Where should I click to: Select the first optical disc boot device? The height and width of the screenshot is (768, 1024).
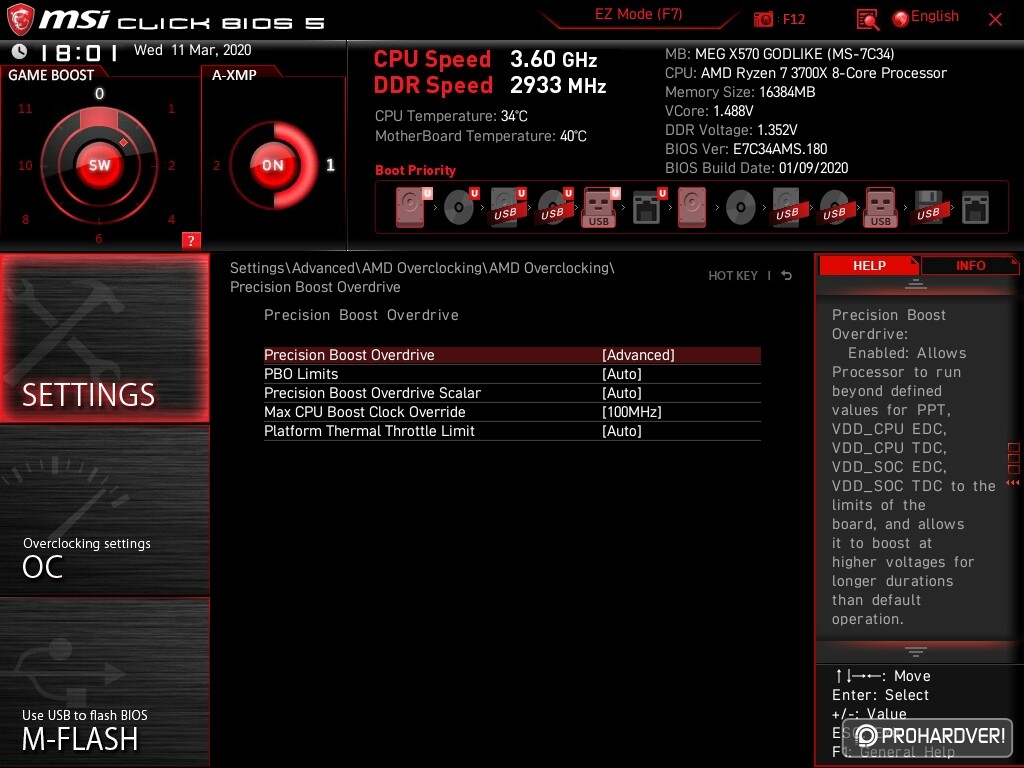pyautogui.click(x=460, y=207)
